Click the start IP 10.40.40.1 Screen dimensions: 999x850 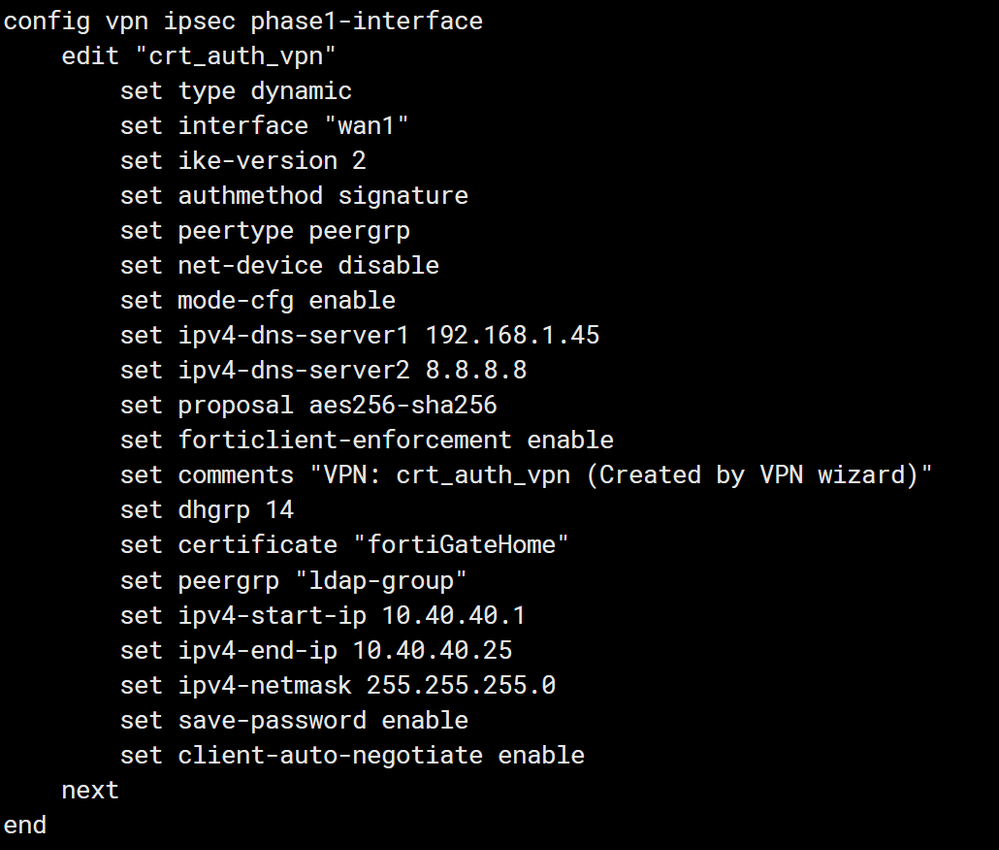(x=439, y=616)
